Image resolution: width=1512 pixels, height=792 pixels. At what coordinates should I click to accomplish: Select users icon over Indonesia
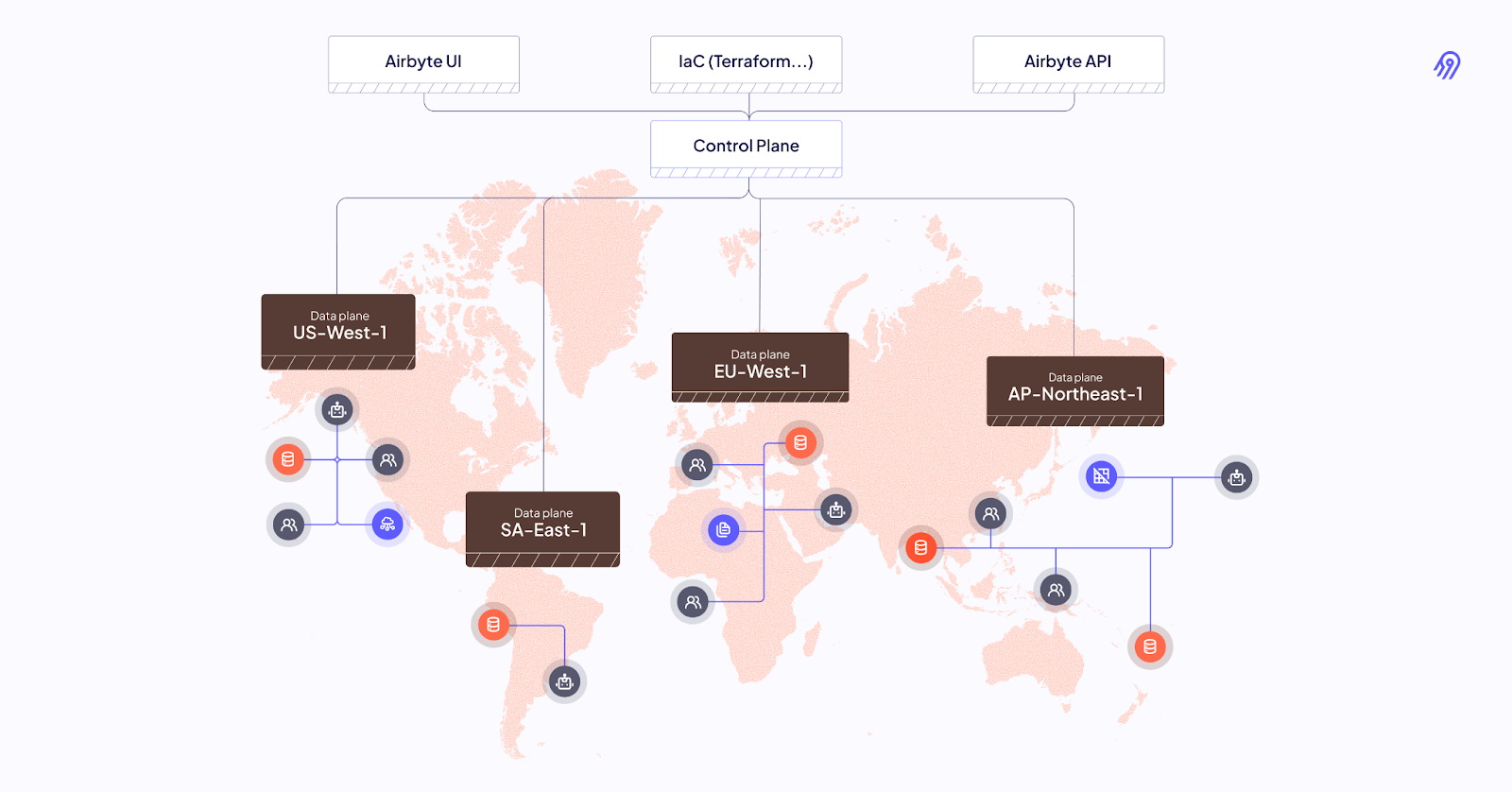click(1056, 590)
